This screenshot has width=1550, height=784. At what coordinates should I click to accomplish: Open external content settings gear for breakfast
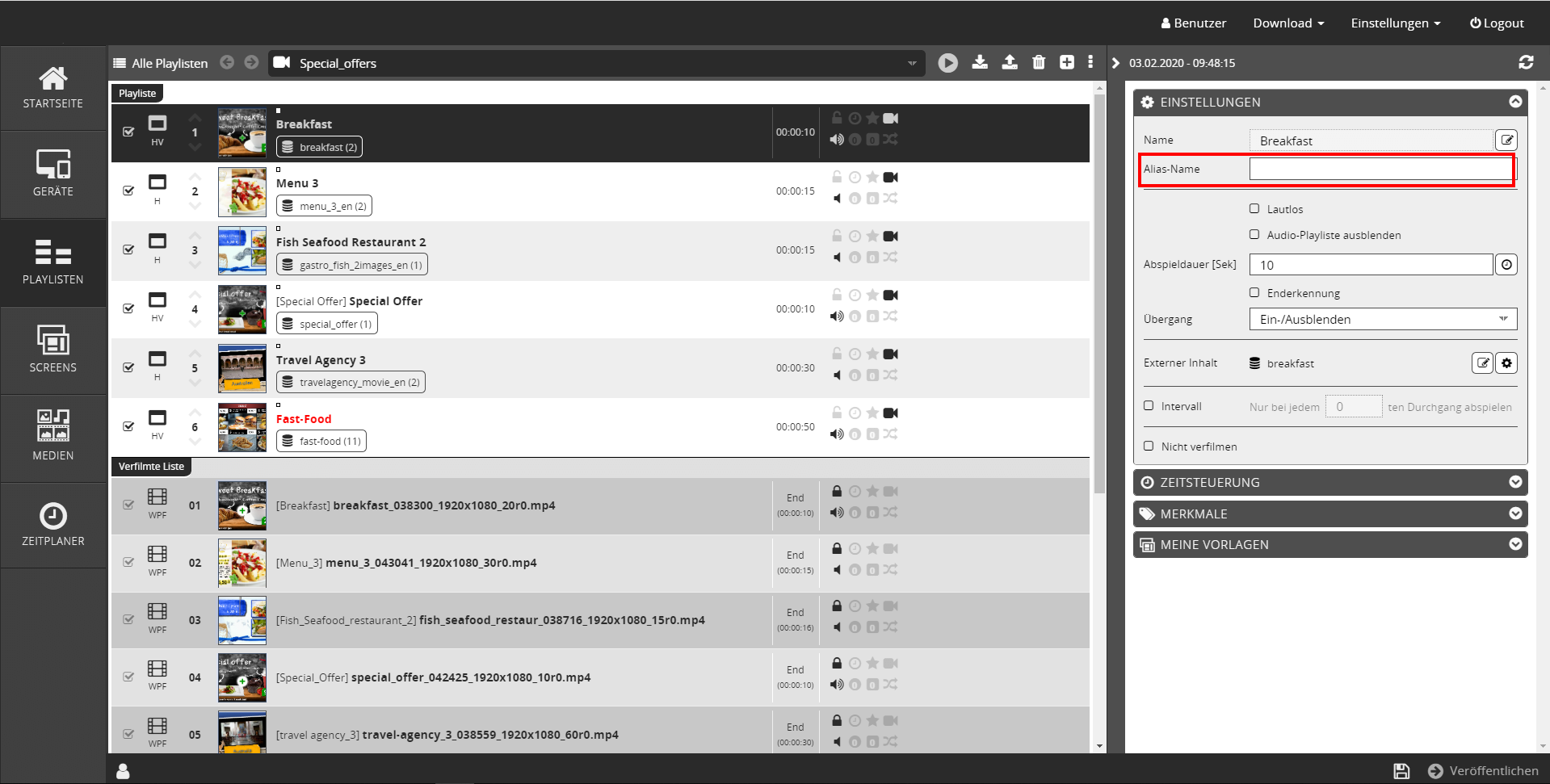(1506, 363)
